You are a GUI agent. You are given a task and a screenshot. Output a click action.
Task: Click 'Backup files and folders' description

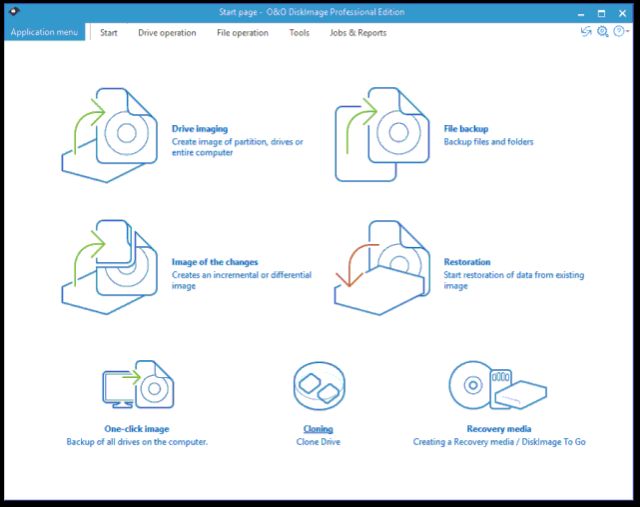tap(489, 142)
